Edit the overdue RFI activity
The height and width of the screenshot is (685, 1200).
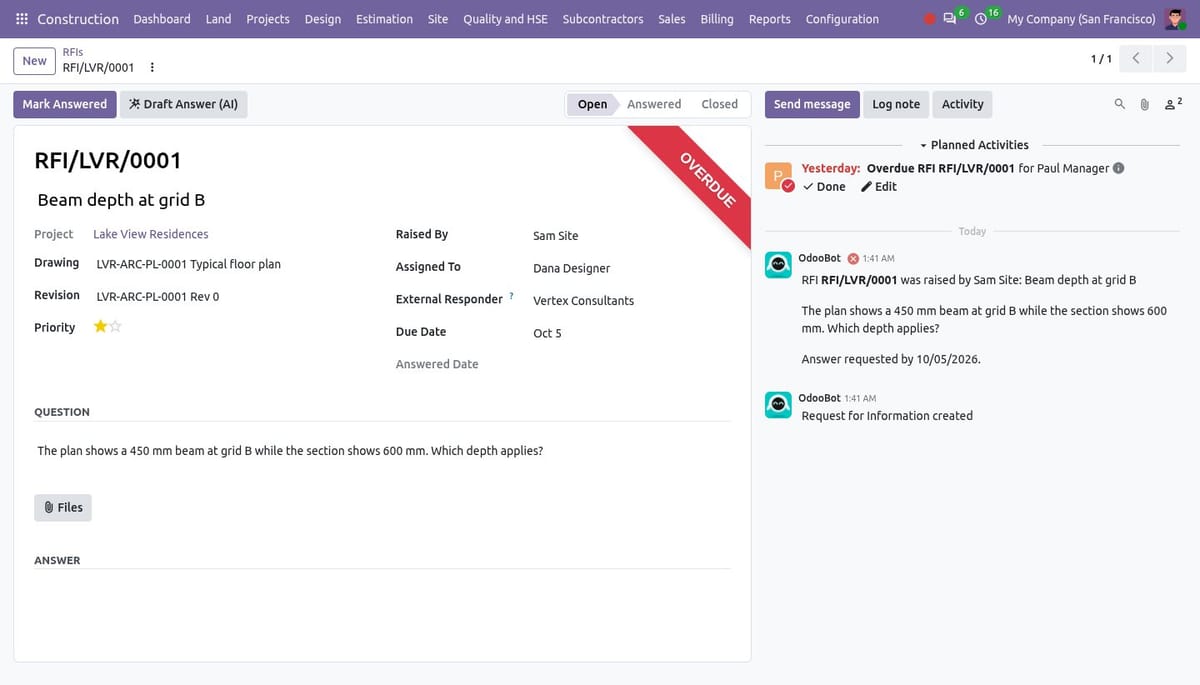click(879, 187)
